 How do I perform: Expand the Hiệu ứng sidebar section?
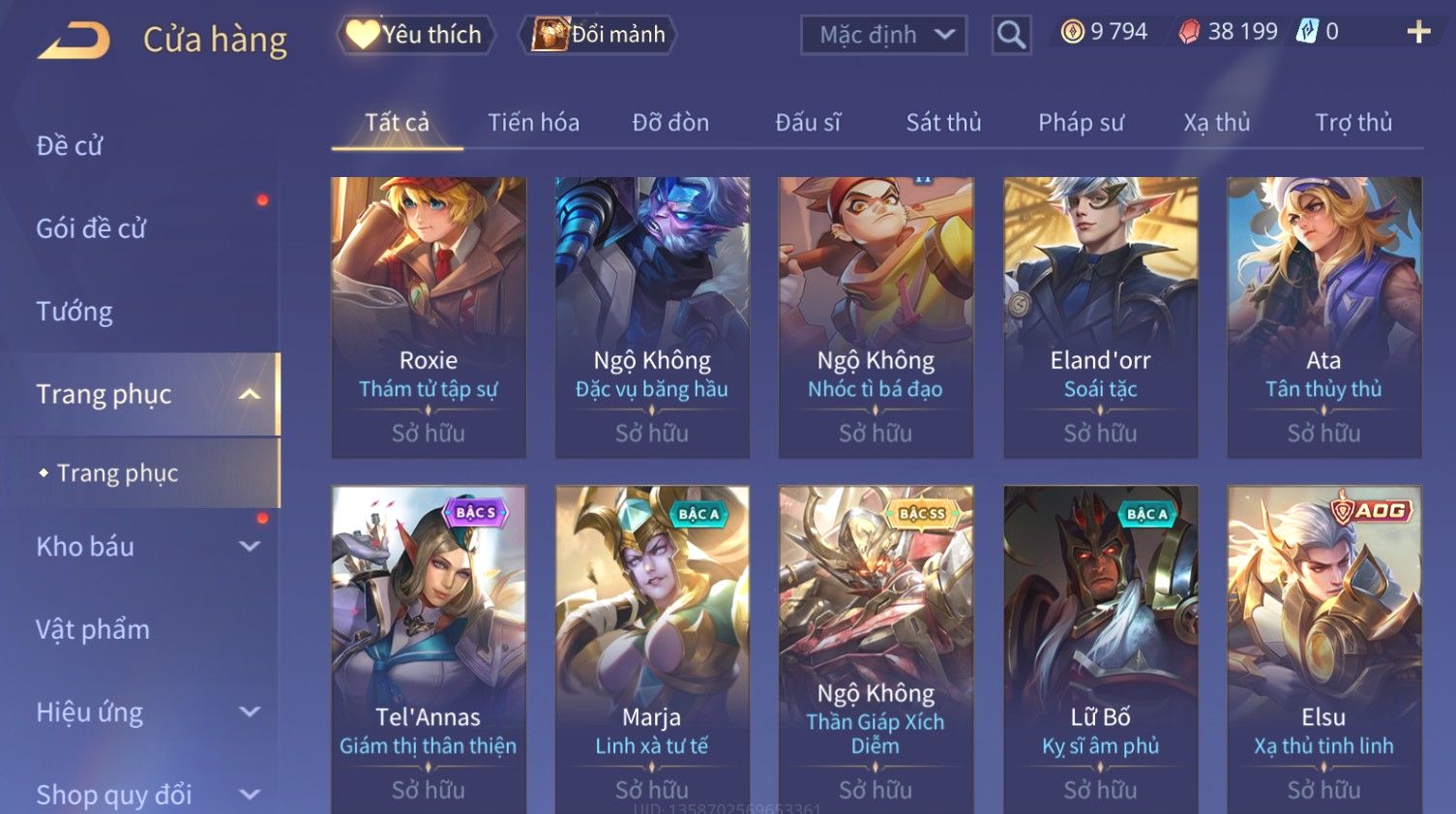pyautogui.click(x=250, y=712)
